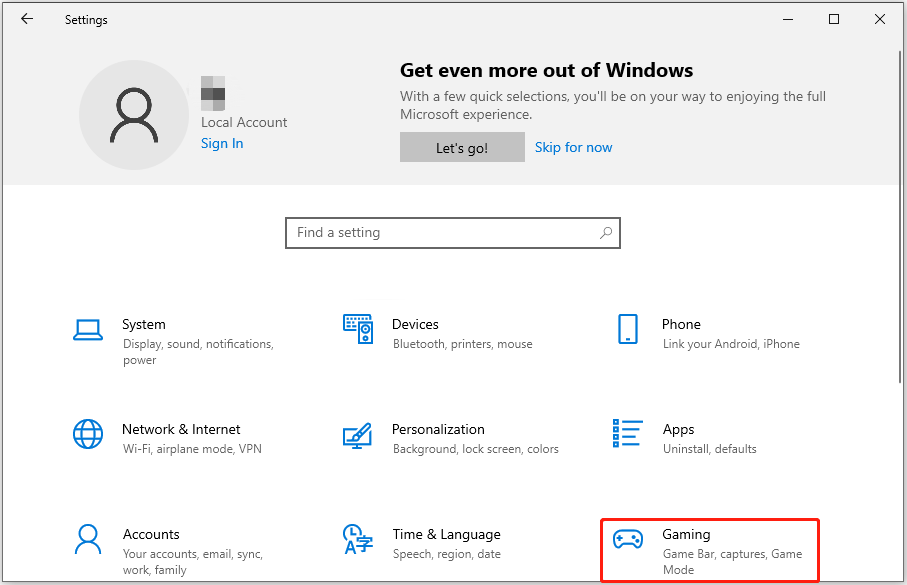The image size is (907, 585).
Task: Go back using the back arrow
Action: (x=27, y=19)
